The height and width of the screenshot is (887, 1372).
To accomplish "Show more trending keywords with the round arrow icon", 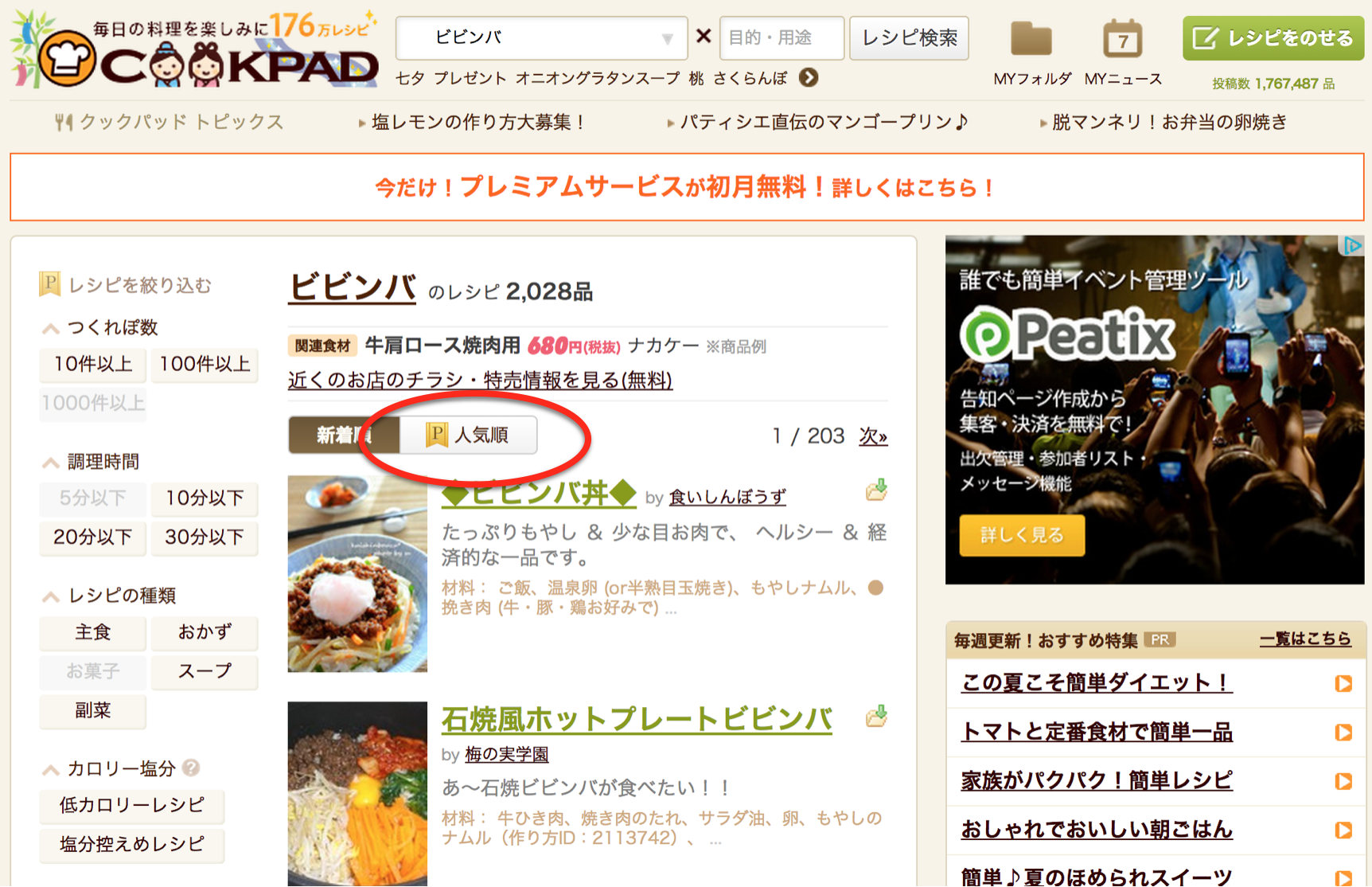I will click(809, 78).
